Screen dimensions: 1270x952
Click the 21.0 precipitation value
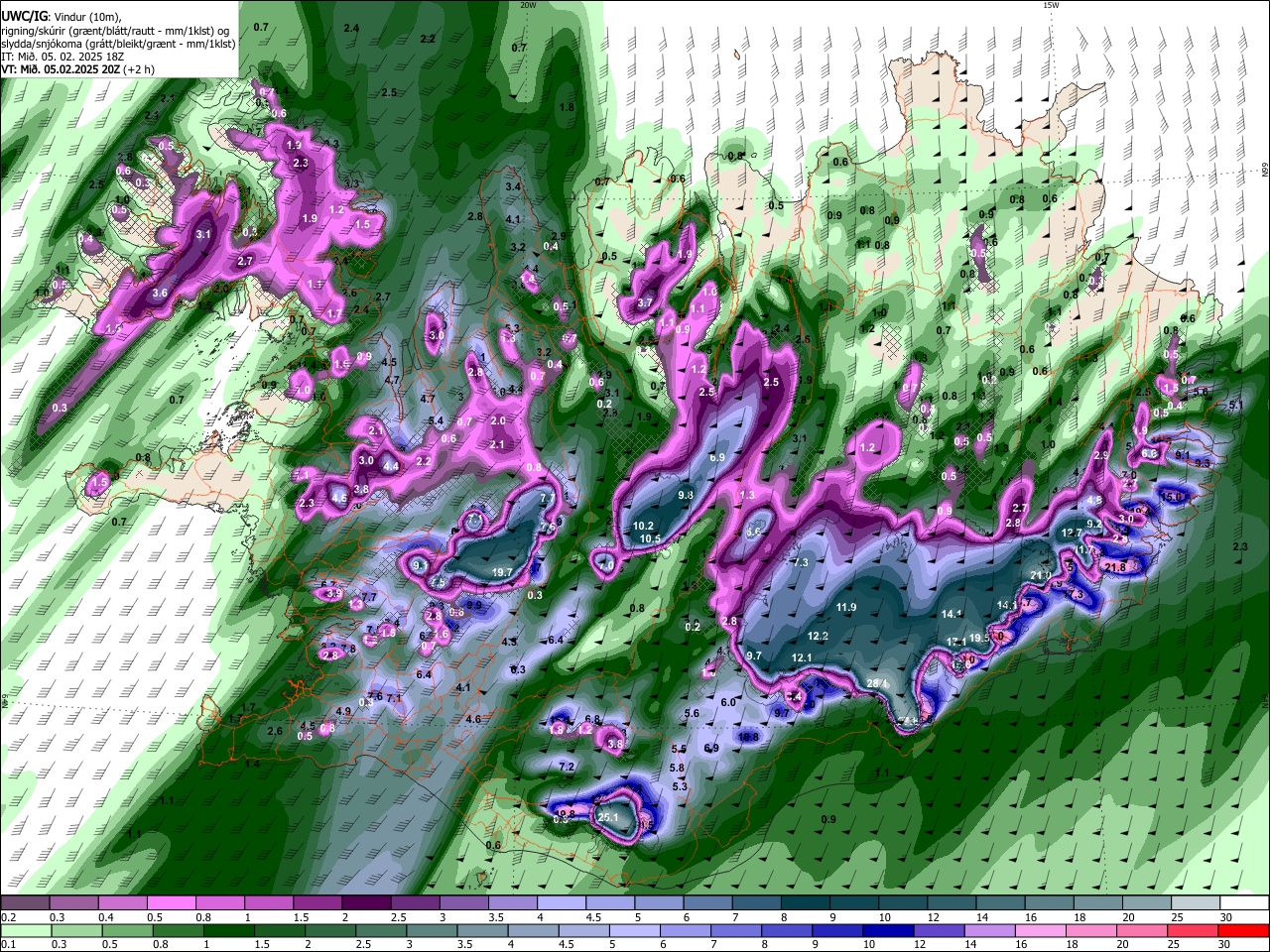[1041, 576]
